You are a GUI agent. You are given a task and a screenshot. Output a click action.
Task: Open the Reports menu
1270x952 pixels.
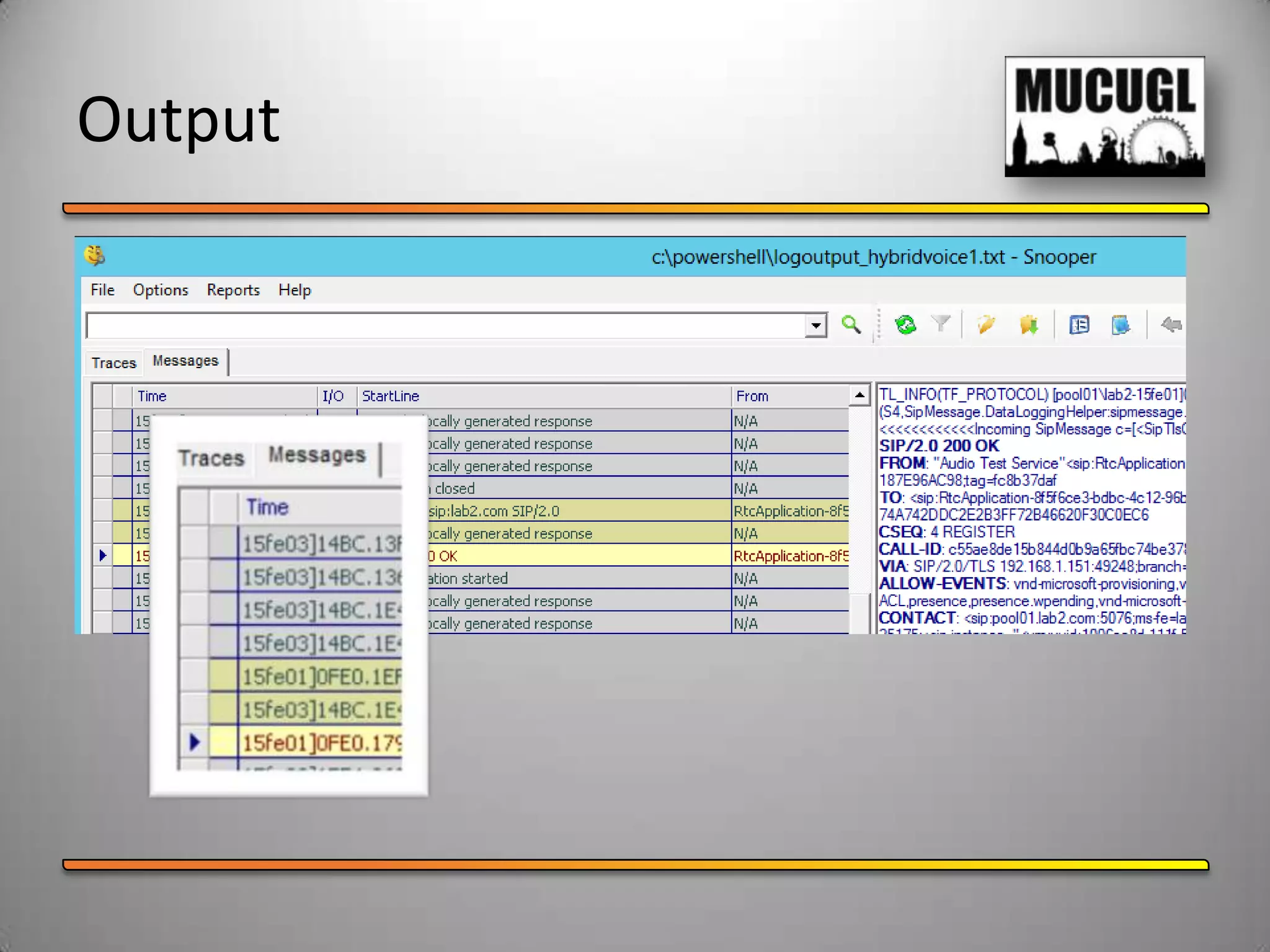(x=233, y=290)
